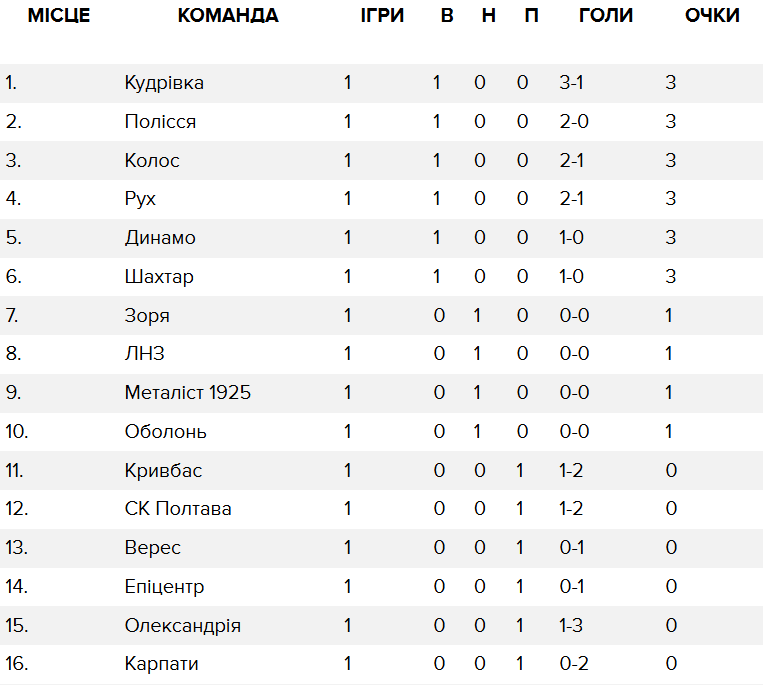Viewport: 763px width, 685px height.
Task: Click on Динамо in the table
Action: (x=160, y=238)
